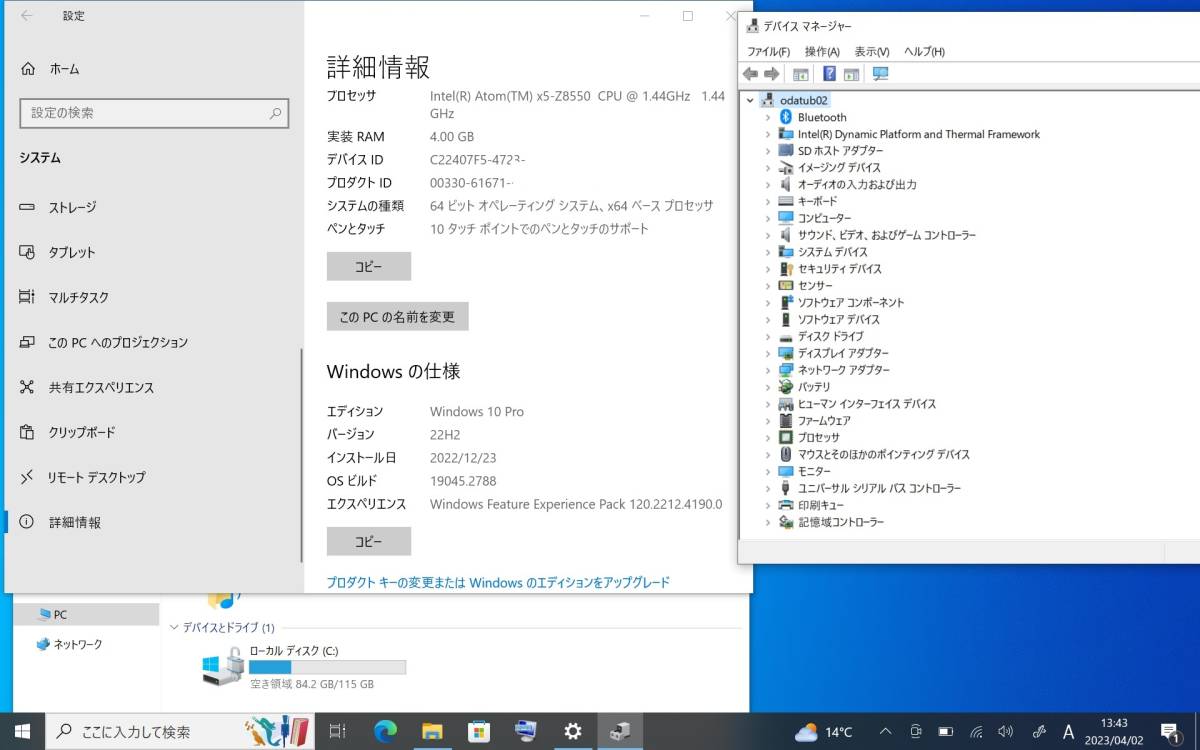Open the notification center icon
Image resolution: width=1200 pixels, height=750 pixels.
[1170, 732]
